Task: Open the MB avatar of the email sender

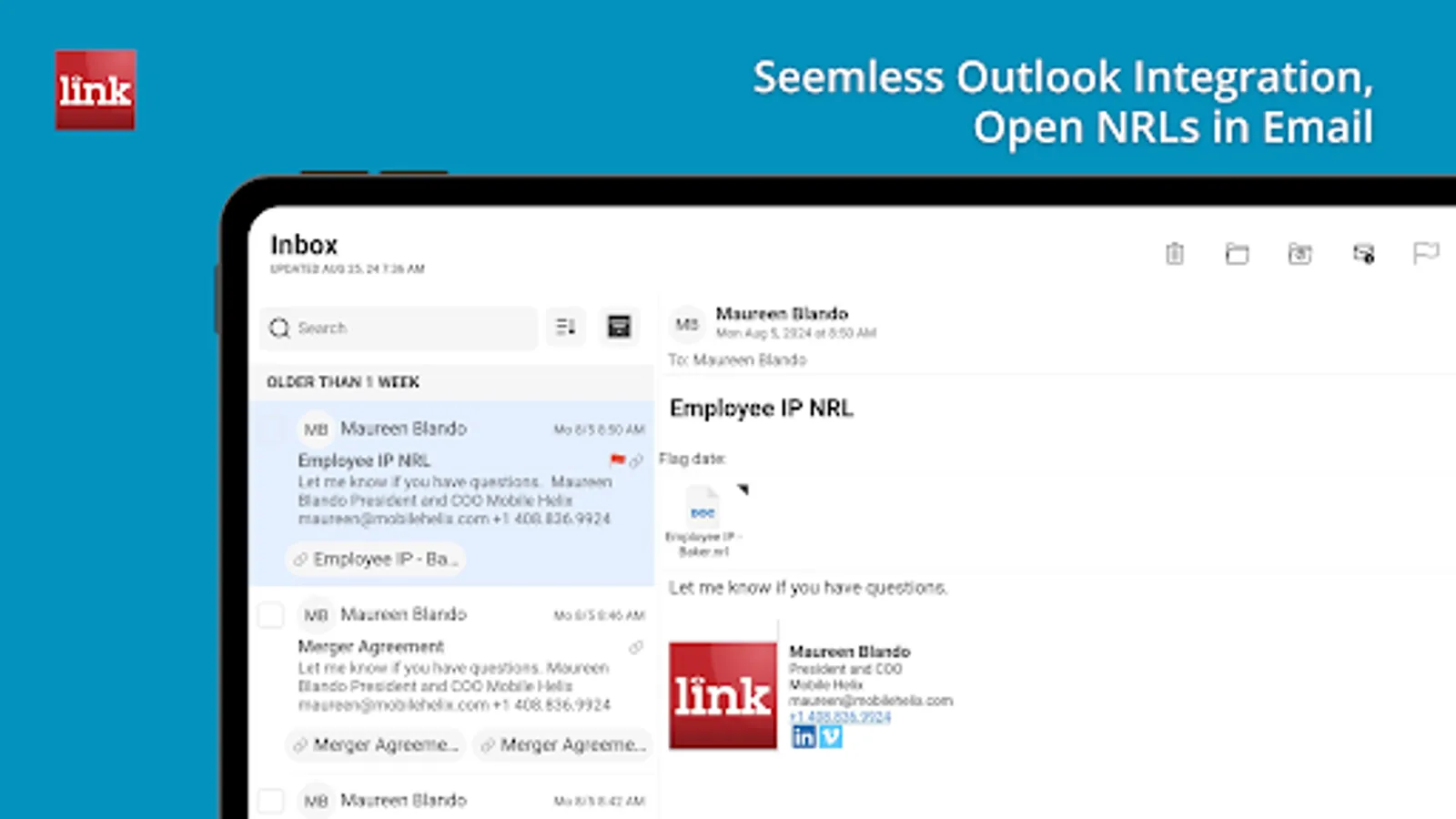Action: (x=688, y=323)
